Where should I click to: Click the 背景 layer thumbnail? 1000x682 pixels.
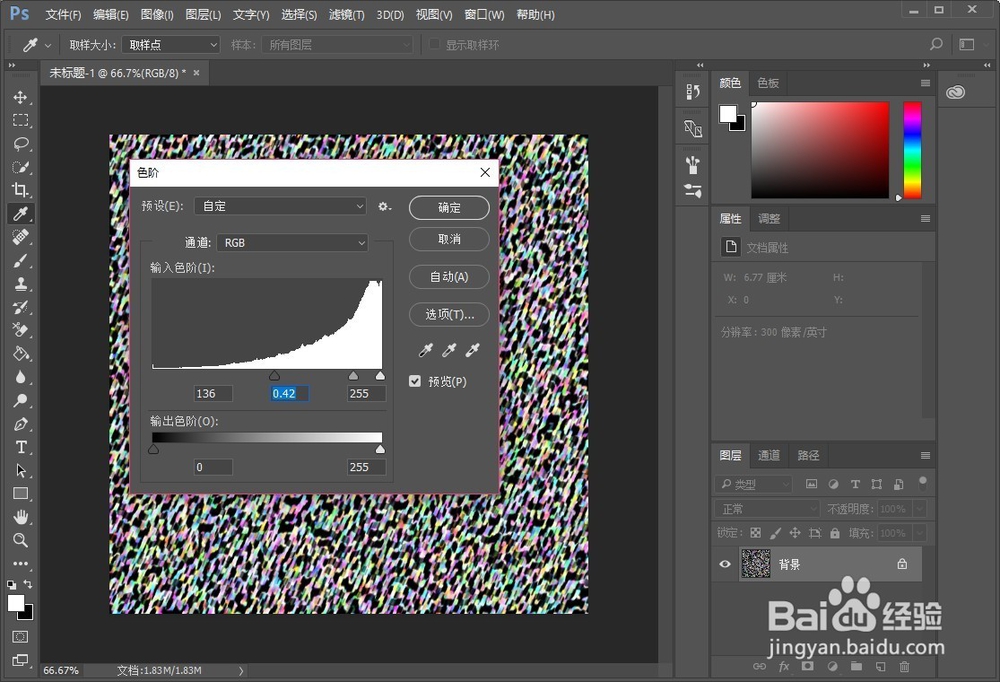coord(756,564)
